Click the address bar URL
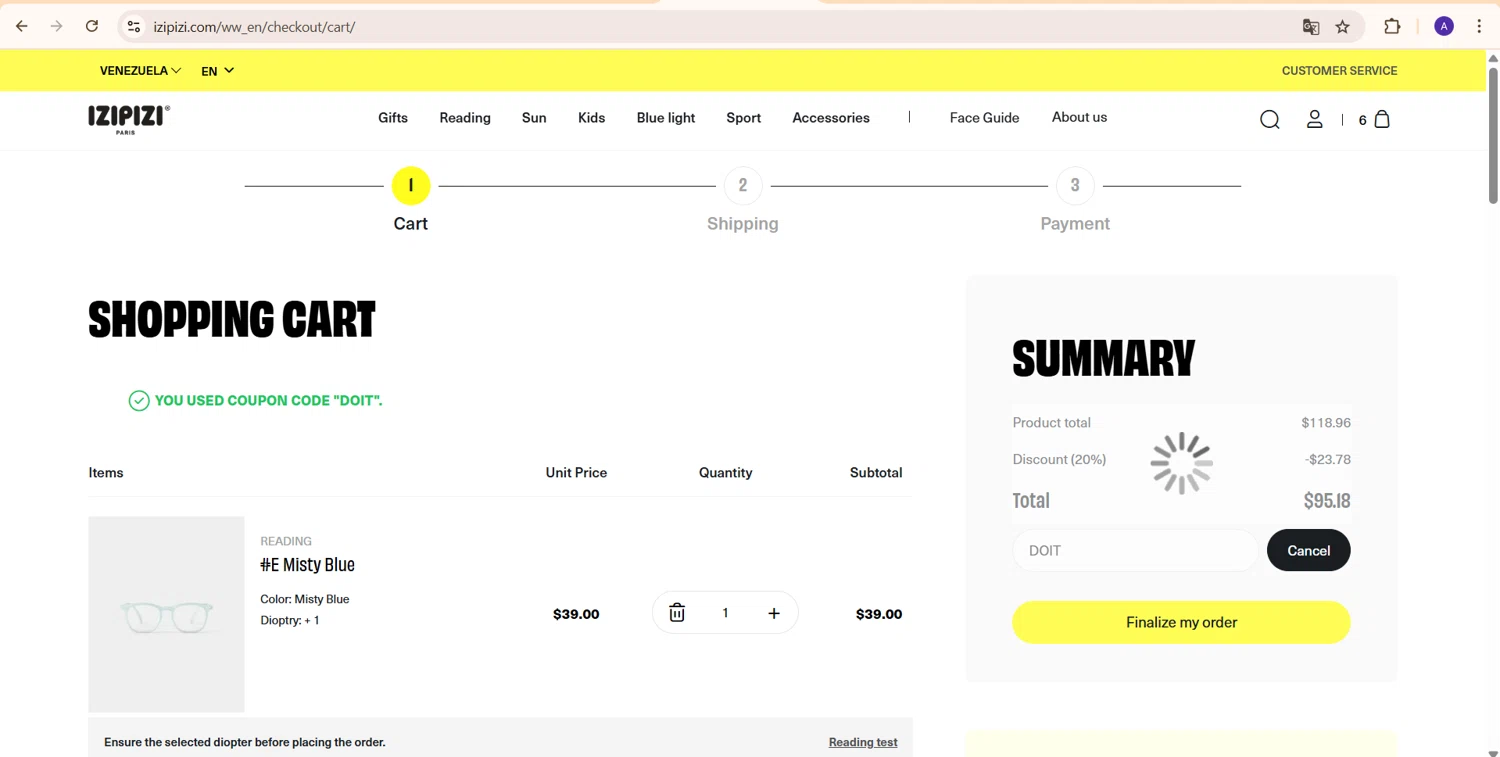Viewport: 1500px width, 757px height. tap(254, 27)
